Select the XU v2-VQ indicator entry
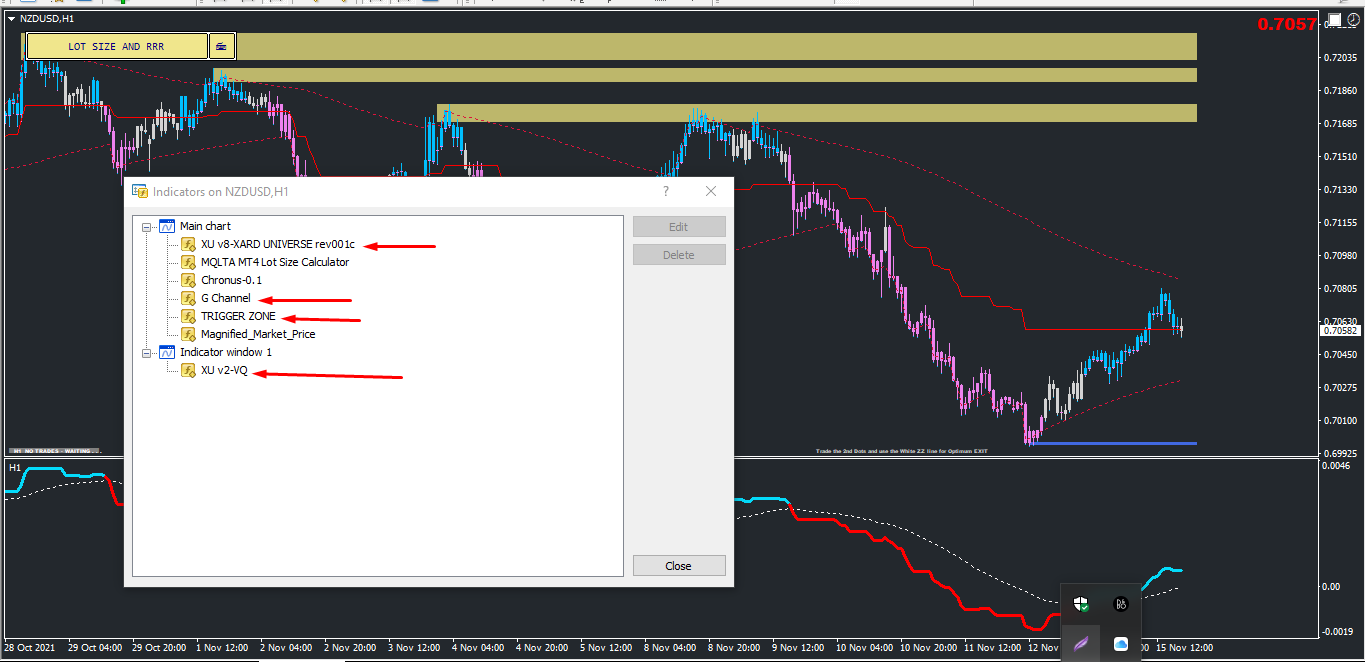1365x662 pixels. [224, 371]
